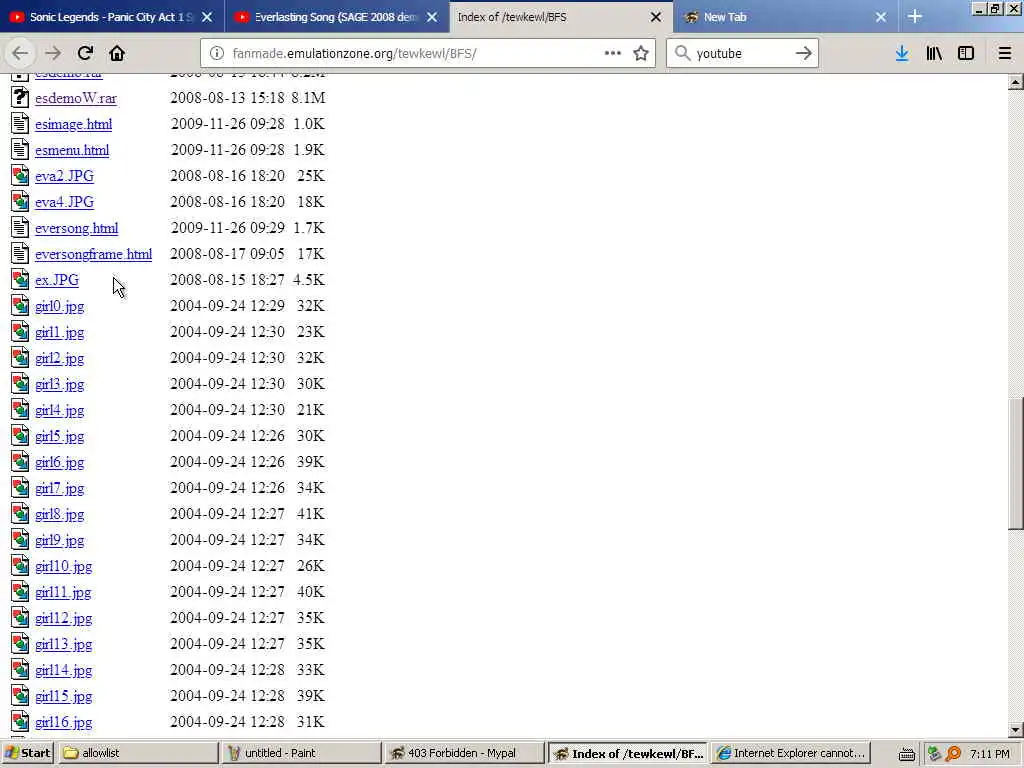Select the 41K size of girl8.jpg
The image size is (1024, 768).
pyautogui.click(x=311, y=514)
